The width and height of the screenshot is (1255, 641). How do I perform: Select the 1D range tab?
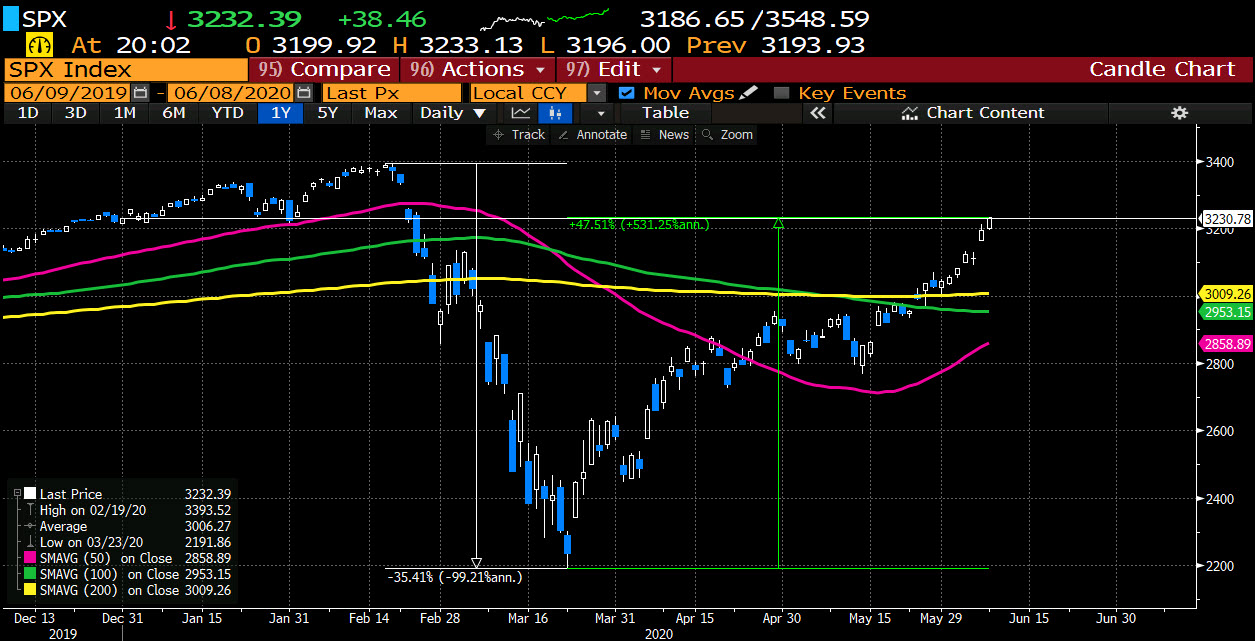coord(28,113)
